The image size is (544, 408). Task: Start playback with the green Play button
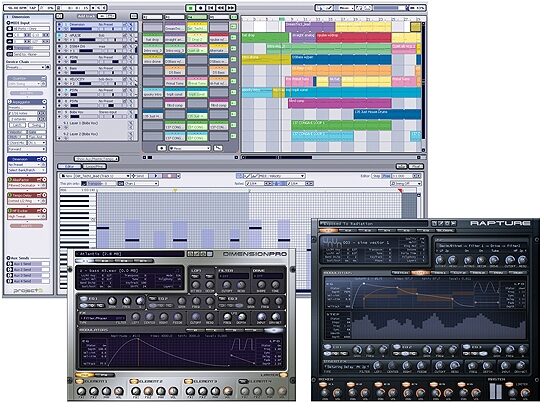[190, 8]
